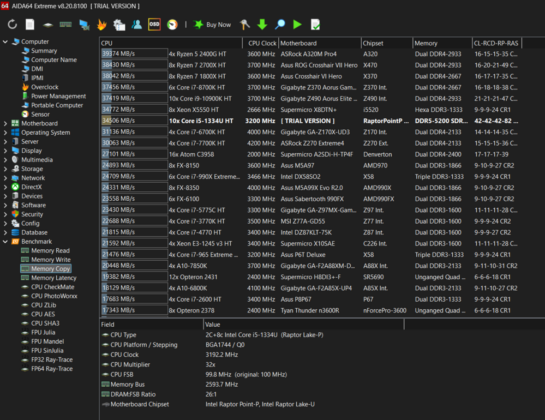Start benchmark with green play icon

click(297, 24)
